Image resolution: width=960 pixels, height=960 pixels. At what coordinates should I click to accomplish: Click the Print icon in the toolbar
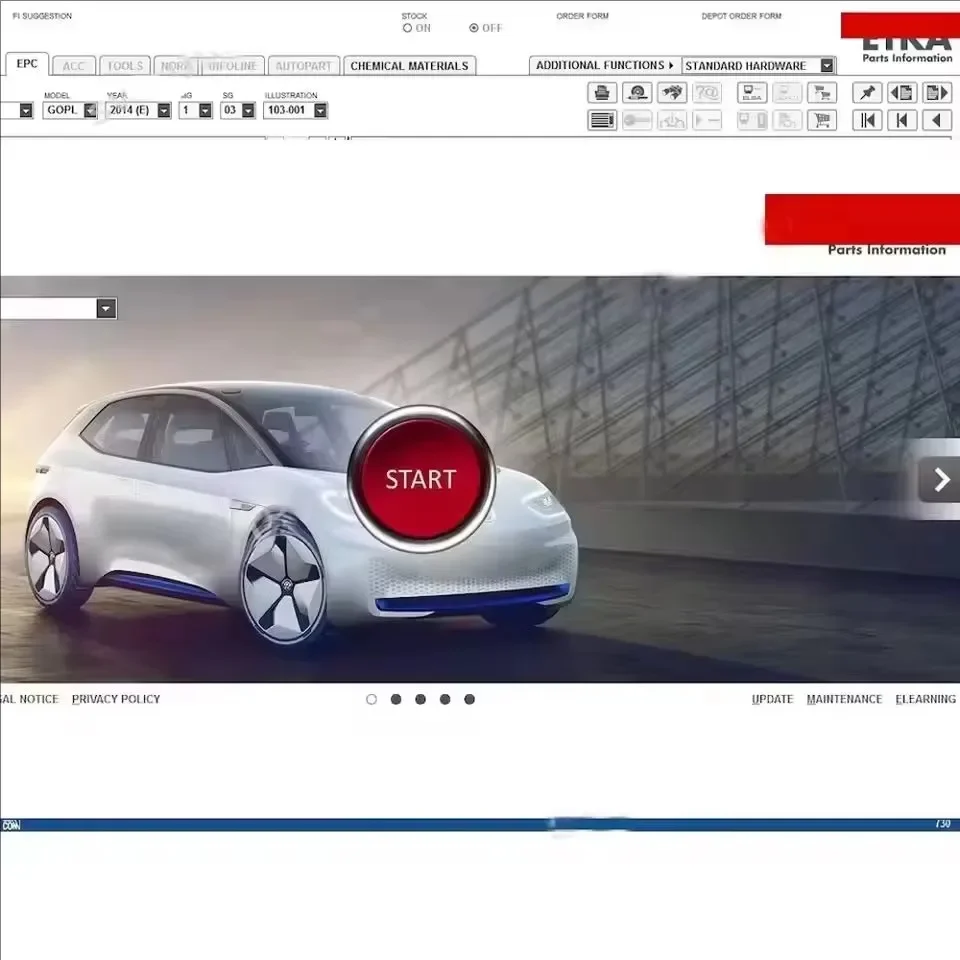(601, 93)
